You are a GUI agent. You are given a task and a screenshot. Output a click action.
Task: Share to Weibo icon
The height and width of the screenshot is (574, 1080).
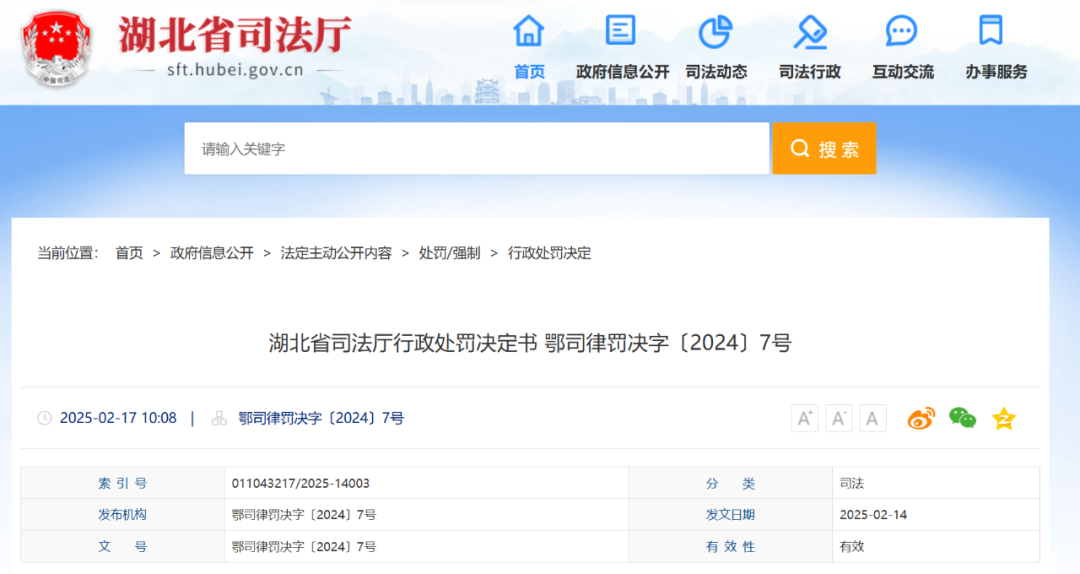(x=921, y=418)
